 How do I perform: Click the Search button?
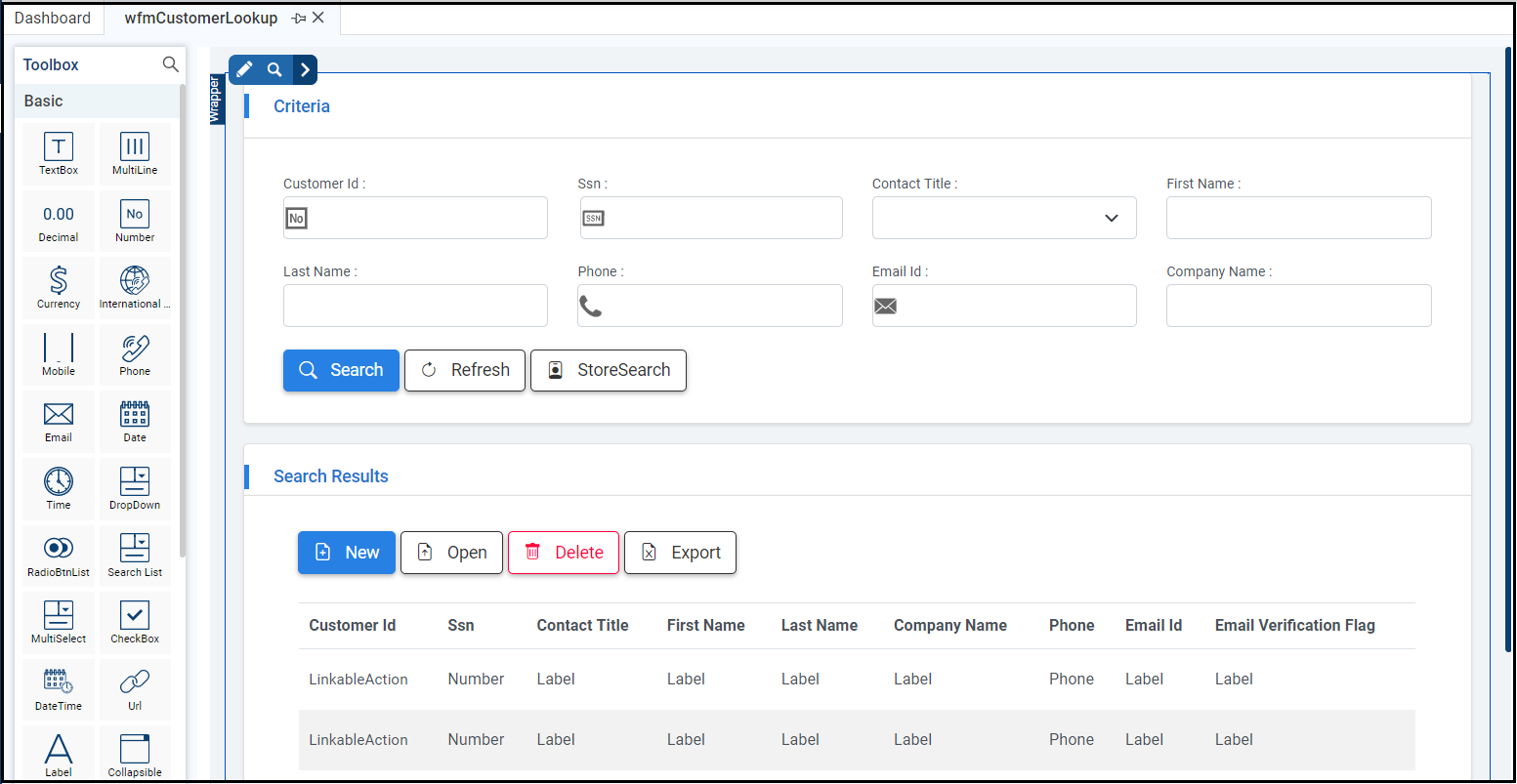point(341,370)
